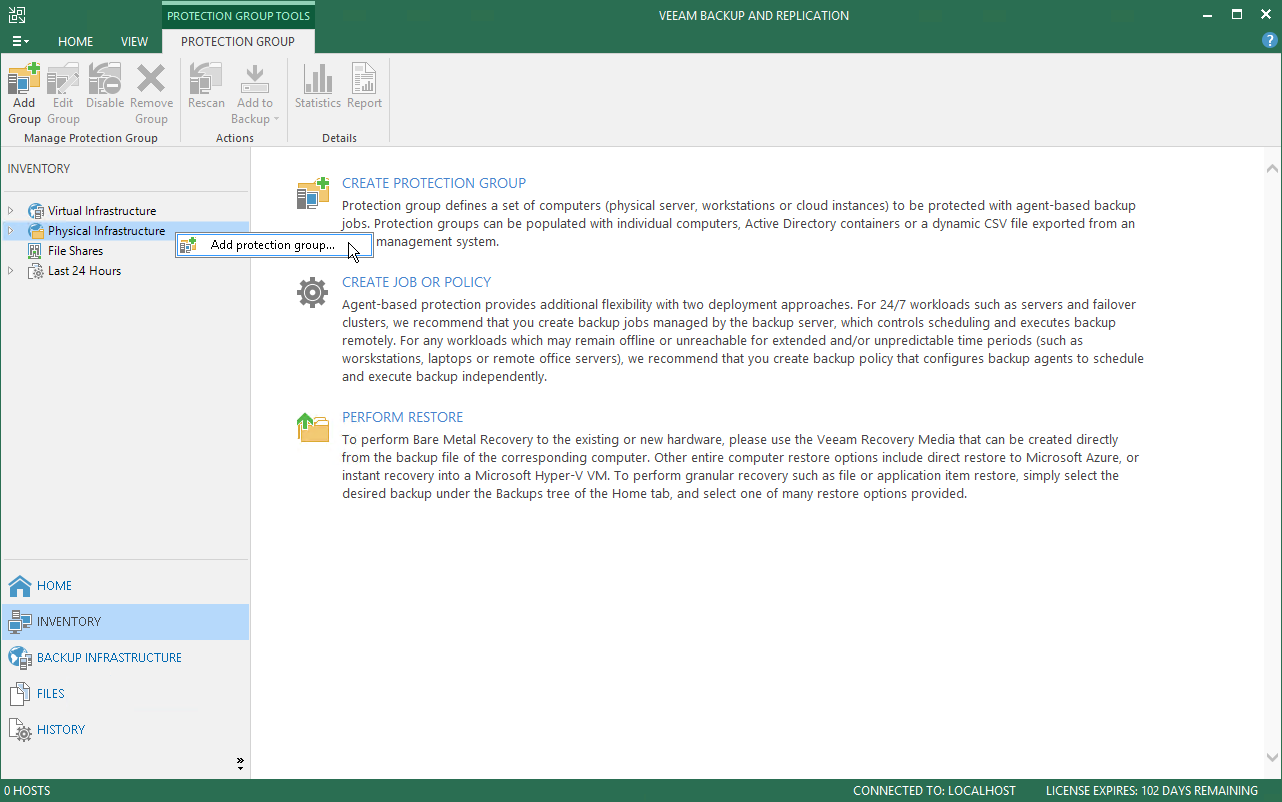This screenshot has height=802, width=1282.
Task: Expand the Last 24 Hours tree node
Action: point(11,271)
